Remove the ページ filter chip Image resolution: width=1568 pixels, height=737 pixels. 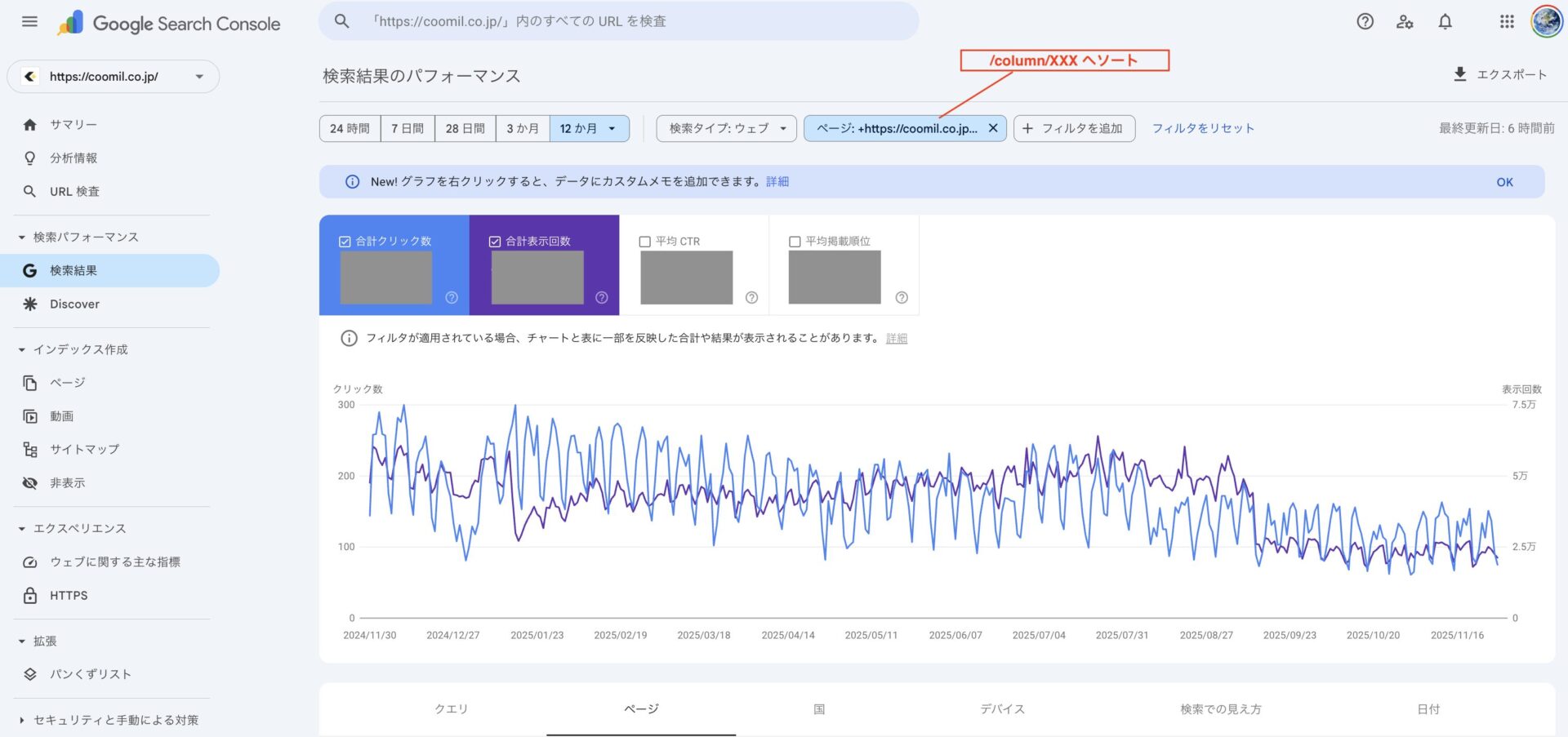(x=993, y=127)
